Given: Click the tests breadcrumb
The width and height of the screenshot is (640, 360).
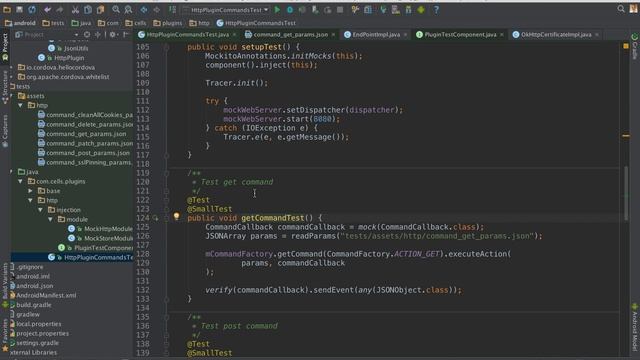Looking at the screenshot, I should click(x=53, y=23).
